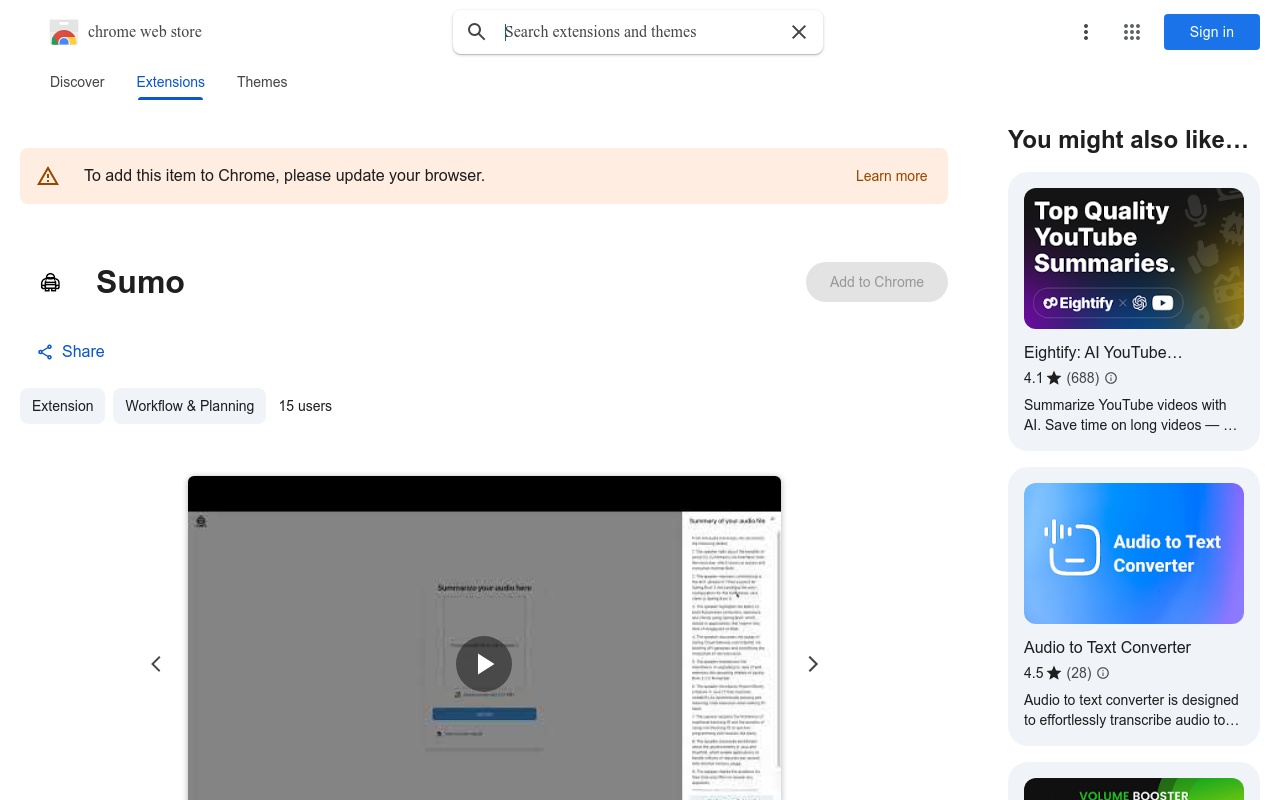Click the Sumo extension icon
Image resolution: width=1280 pixels, height=800 pixels.
coord(50,282)
